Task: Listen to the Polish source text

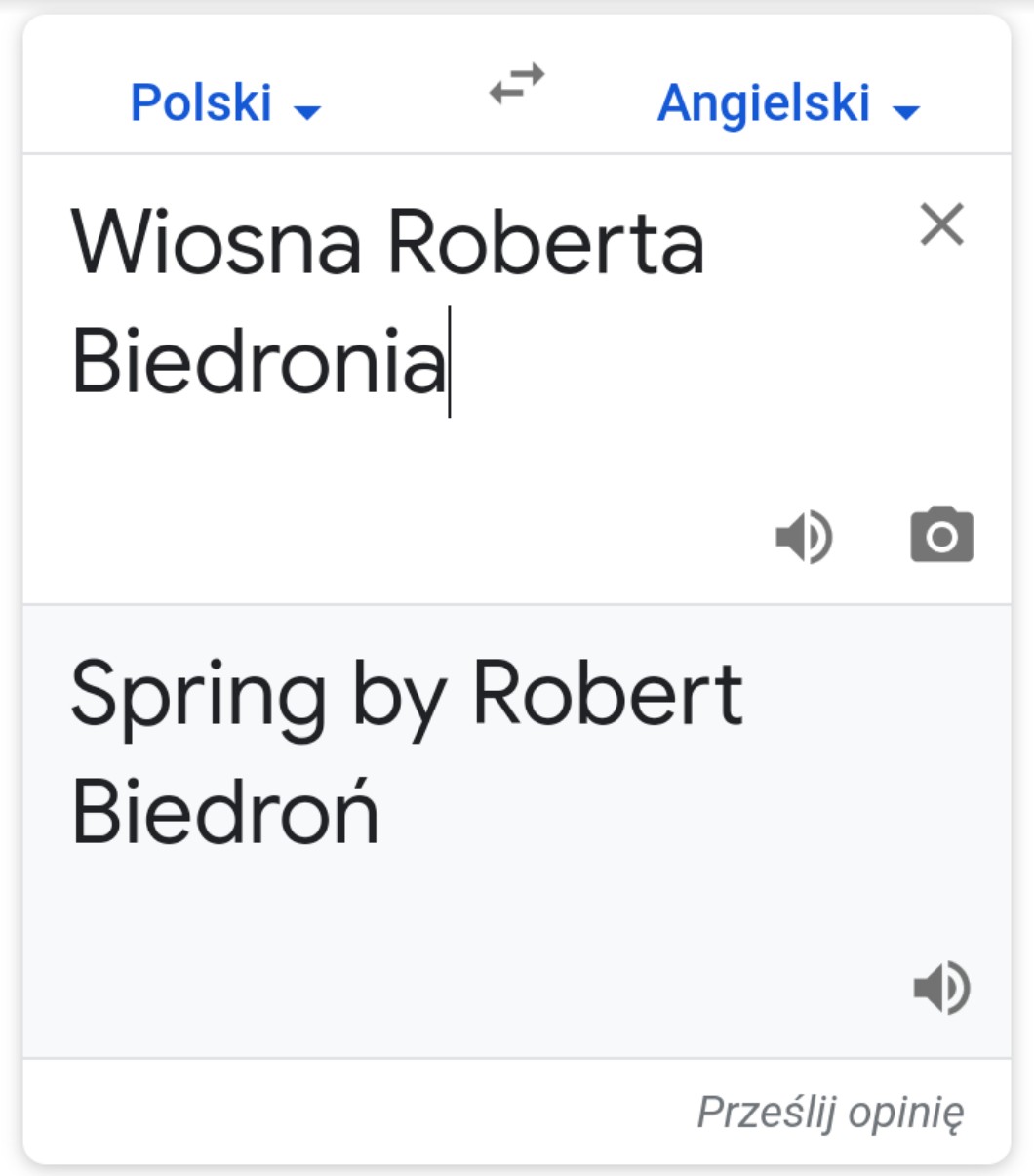Action: [804, 536]
